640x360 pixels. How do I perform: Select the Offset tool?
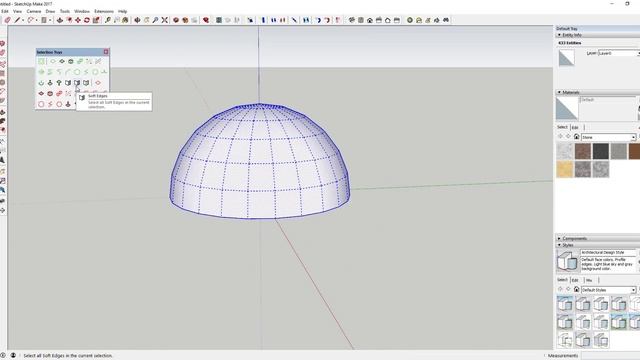pos(69,20)
